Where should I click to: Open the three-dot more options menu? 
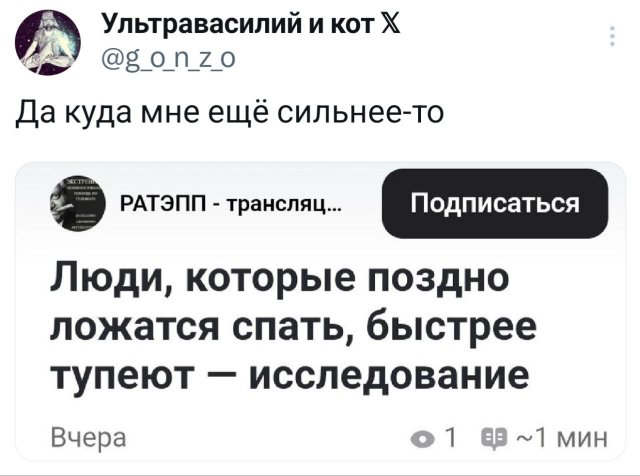click(612, 37)
